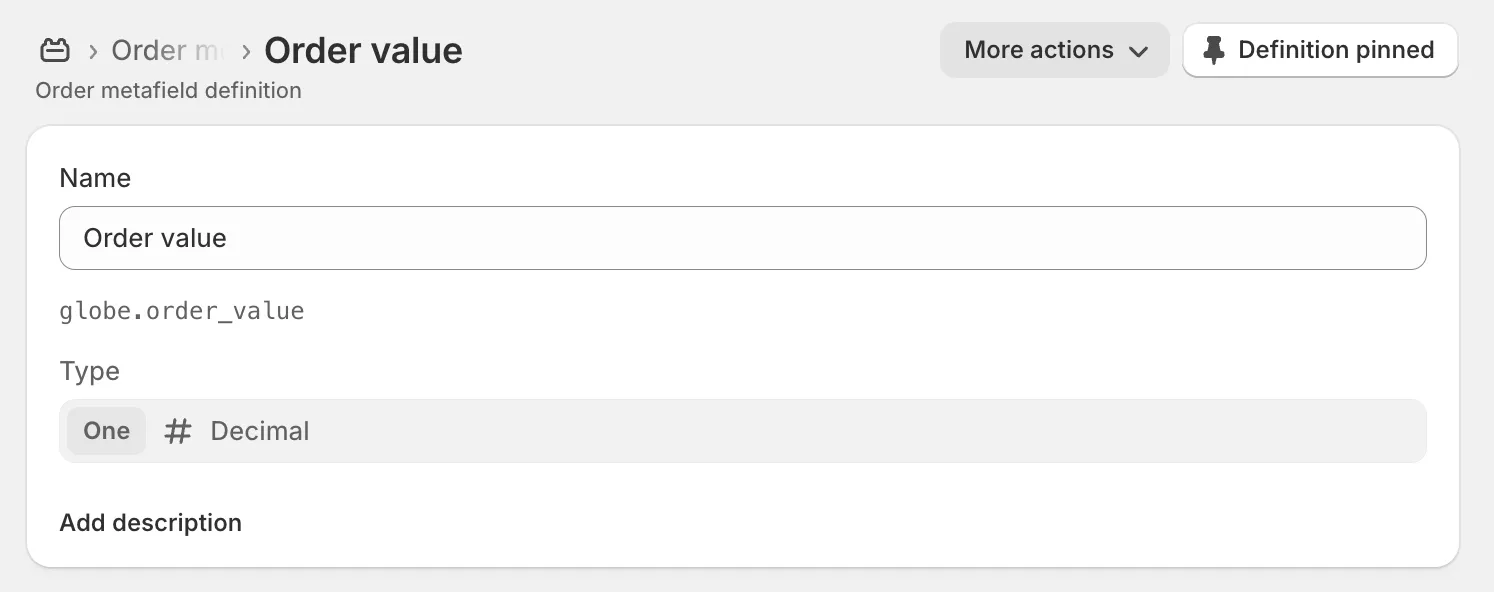Click the "One" badge in Type
The image size is (1494, 592).
[x=107, y=431]
